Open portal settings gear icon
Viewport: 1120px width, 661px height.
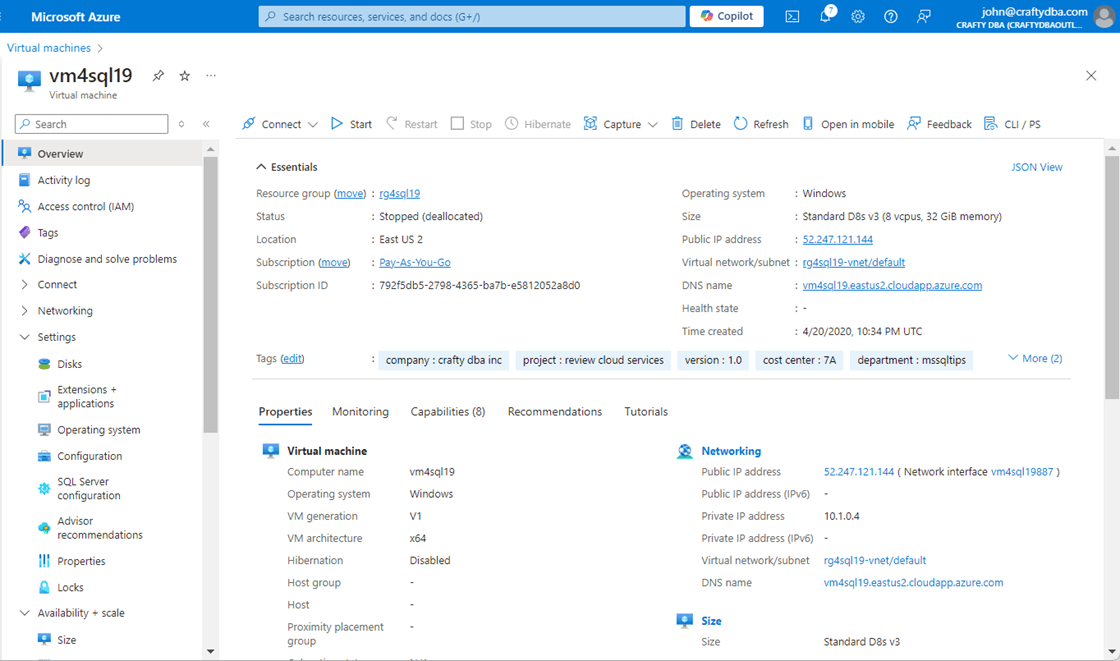click(858, 16)
